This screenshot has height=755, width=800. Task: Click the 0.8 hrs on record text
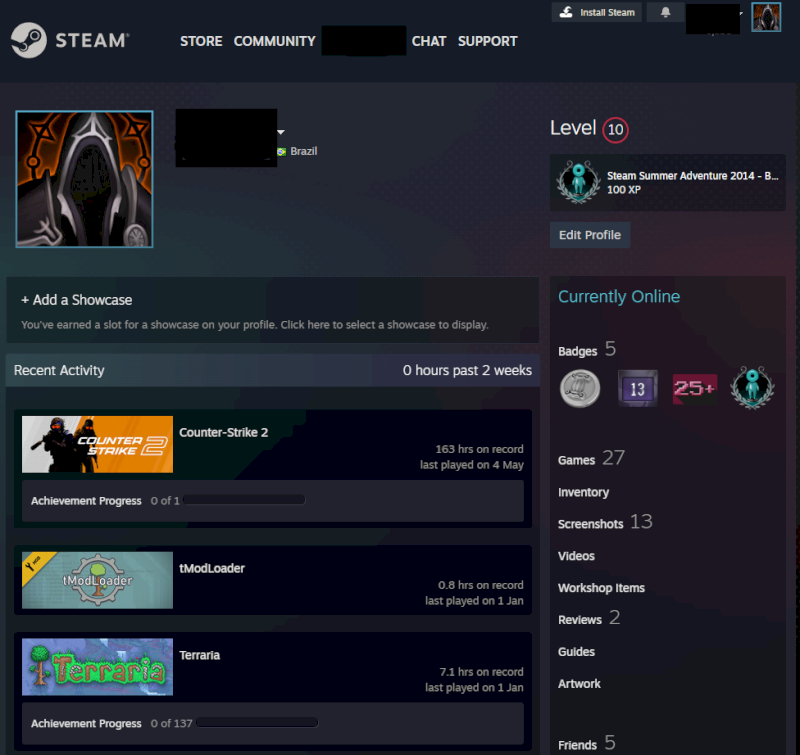click(x=480, y=585)
